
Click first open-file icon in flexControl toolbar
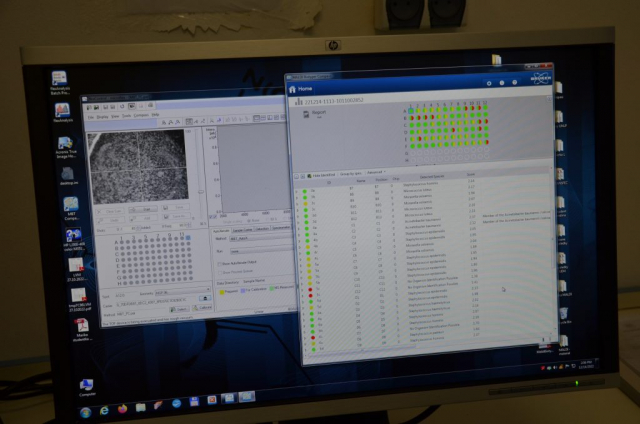coord(89,108)
